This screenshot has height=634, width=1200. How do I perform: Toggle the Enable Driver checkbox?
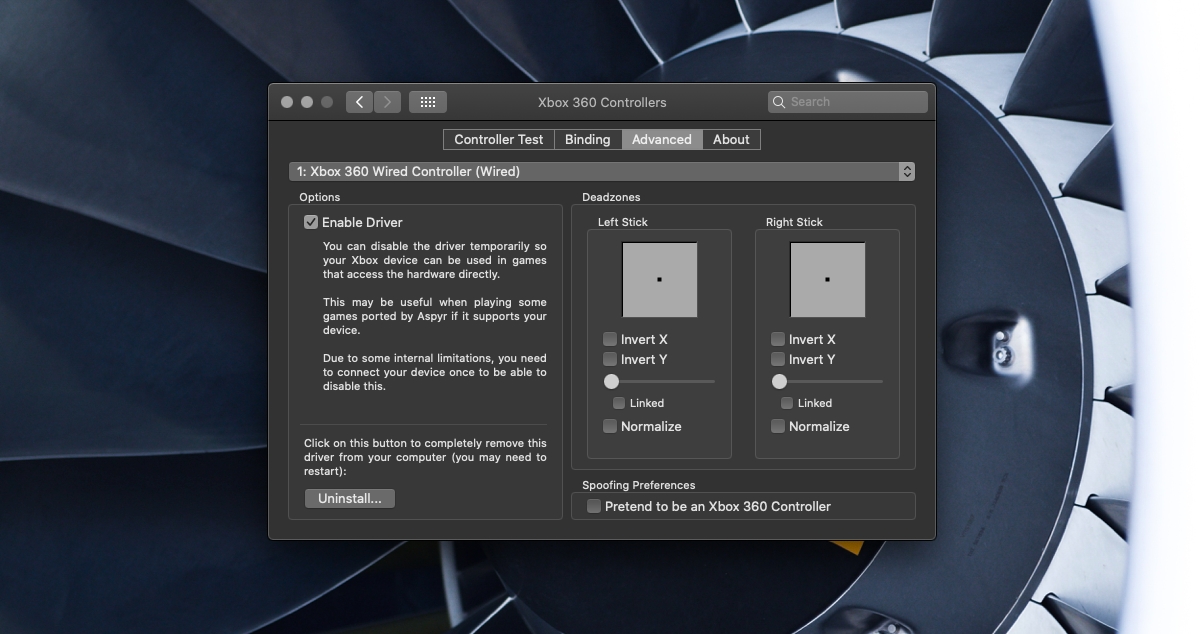click(x=311, y=222)
